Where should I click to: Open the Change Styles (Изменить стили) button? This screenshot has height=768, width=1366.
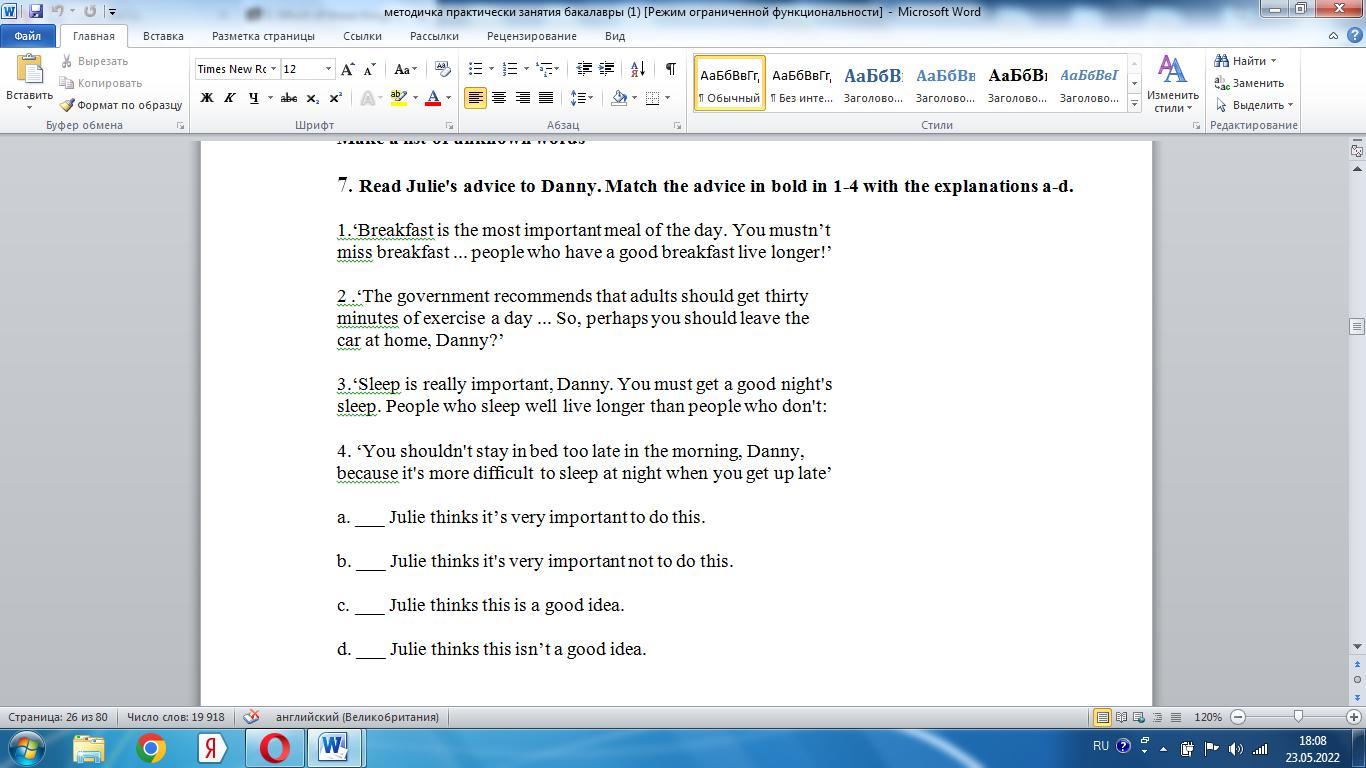coord(1172,84)
